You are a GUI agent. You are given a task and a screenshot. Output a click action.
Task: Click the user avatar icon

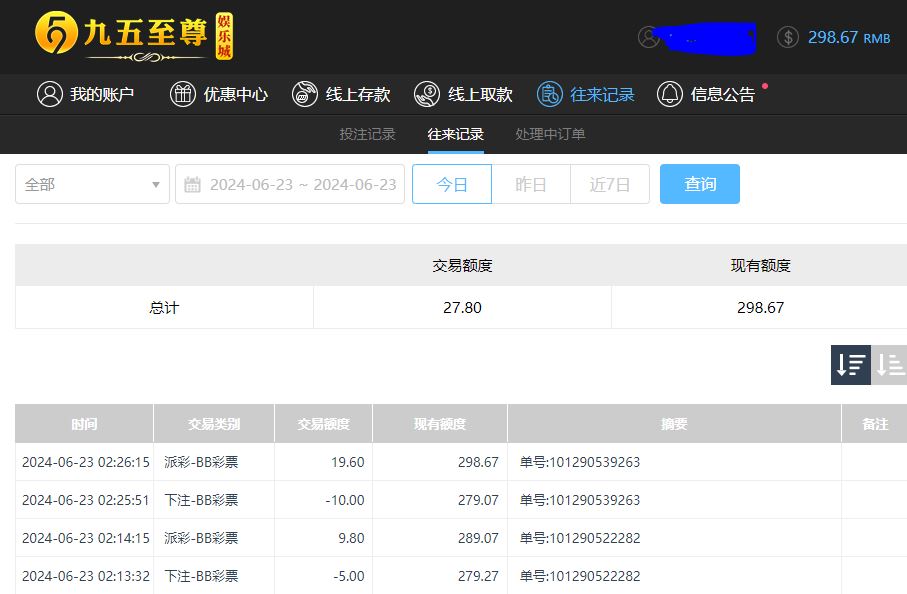(x=649, y=37)
